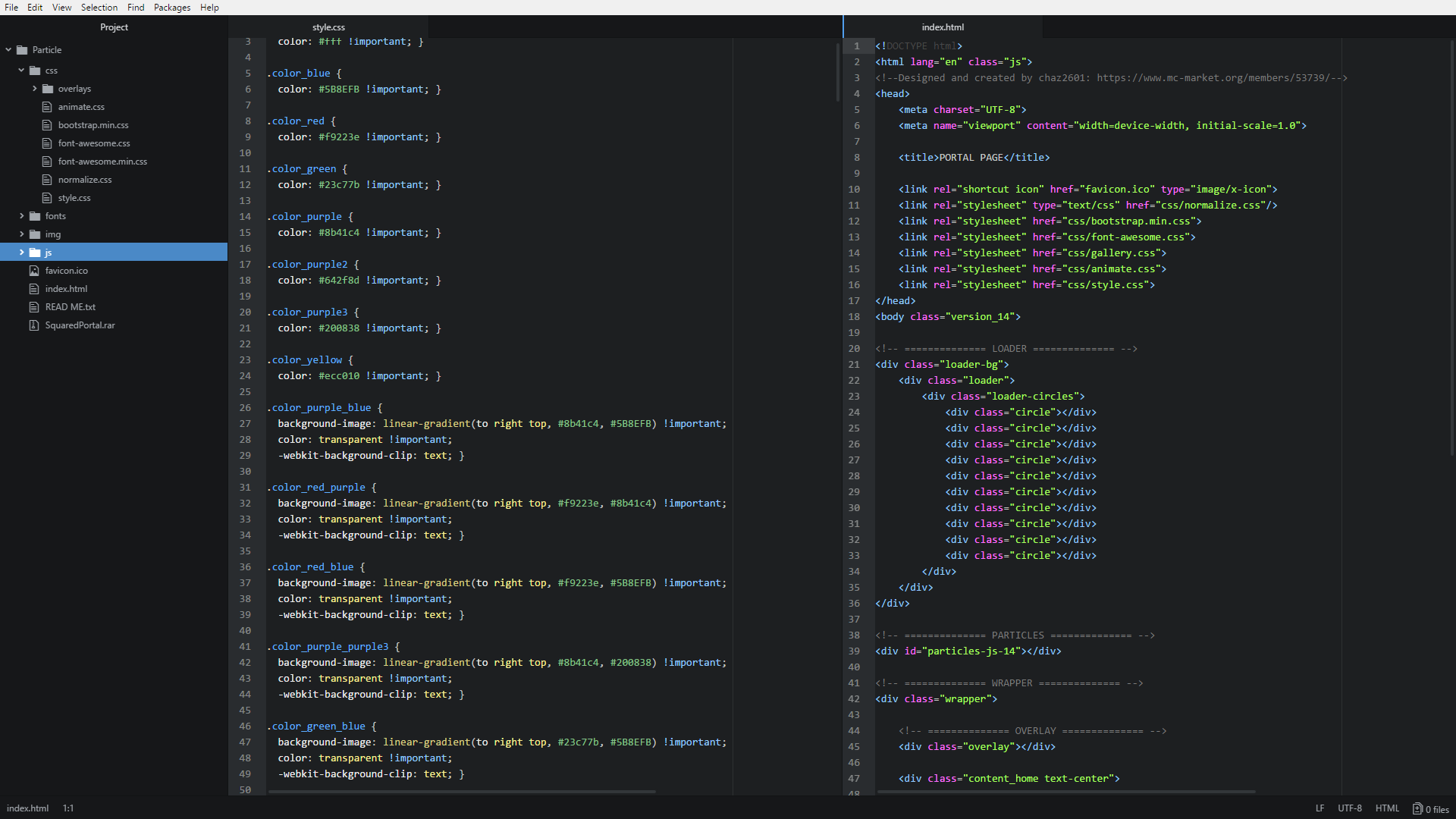The width and height of the screenshot is (1456, 819).
Task: Open bootstrap.min.css from the project tree
Action: tap(93, 125)
